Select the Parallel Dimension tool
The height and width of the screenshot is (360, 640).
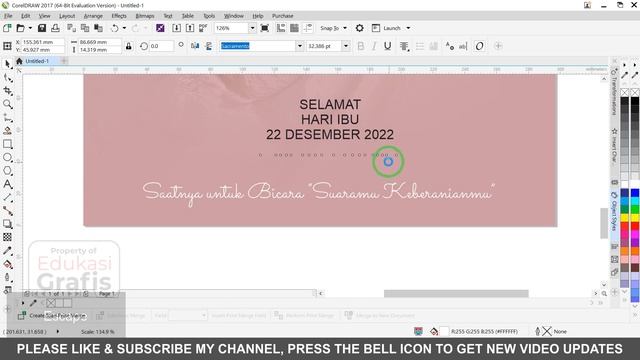pyautogui.click(x=7, y=198)
